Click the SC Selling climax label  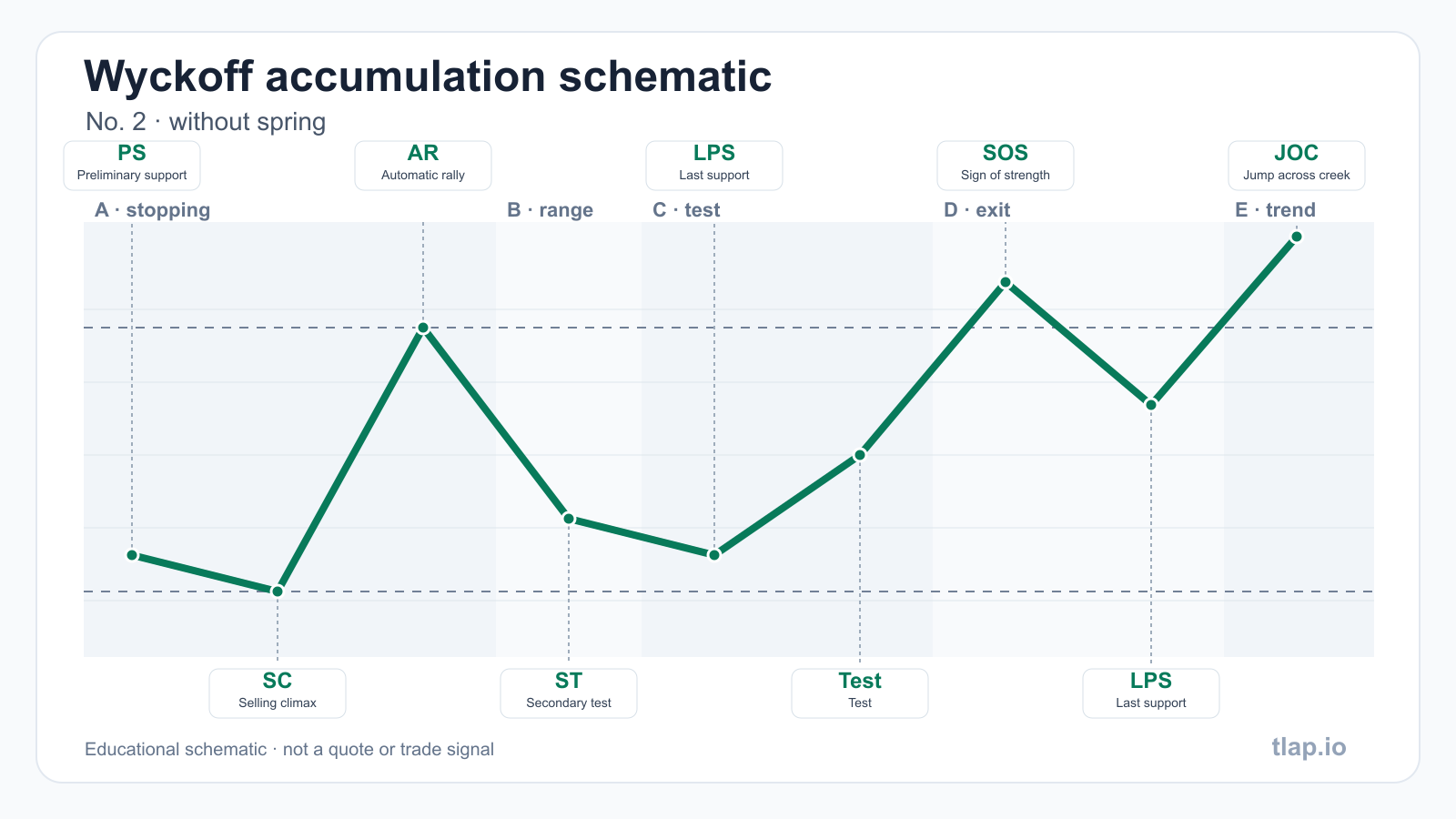[278, 693]
